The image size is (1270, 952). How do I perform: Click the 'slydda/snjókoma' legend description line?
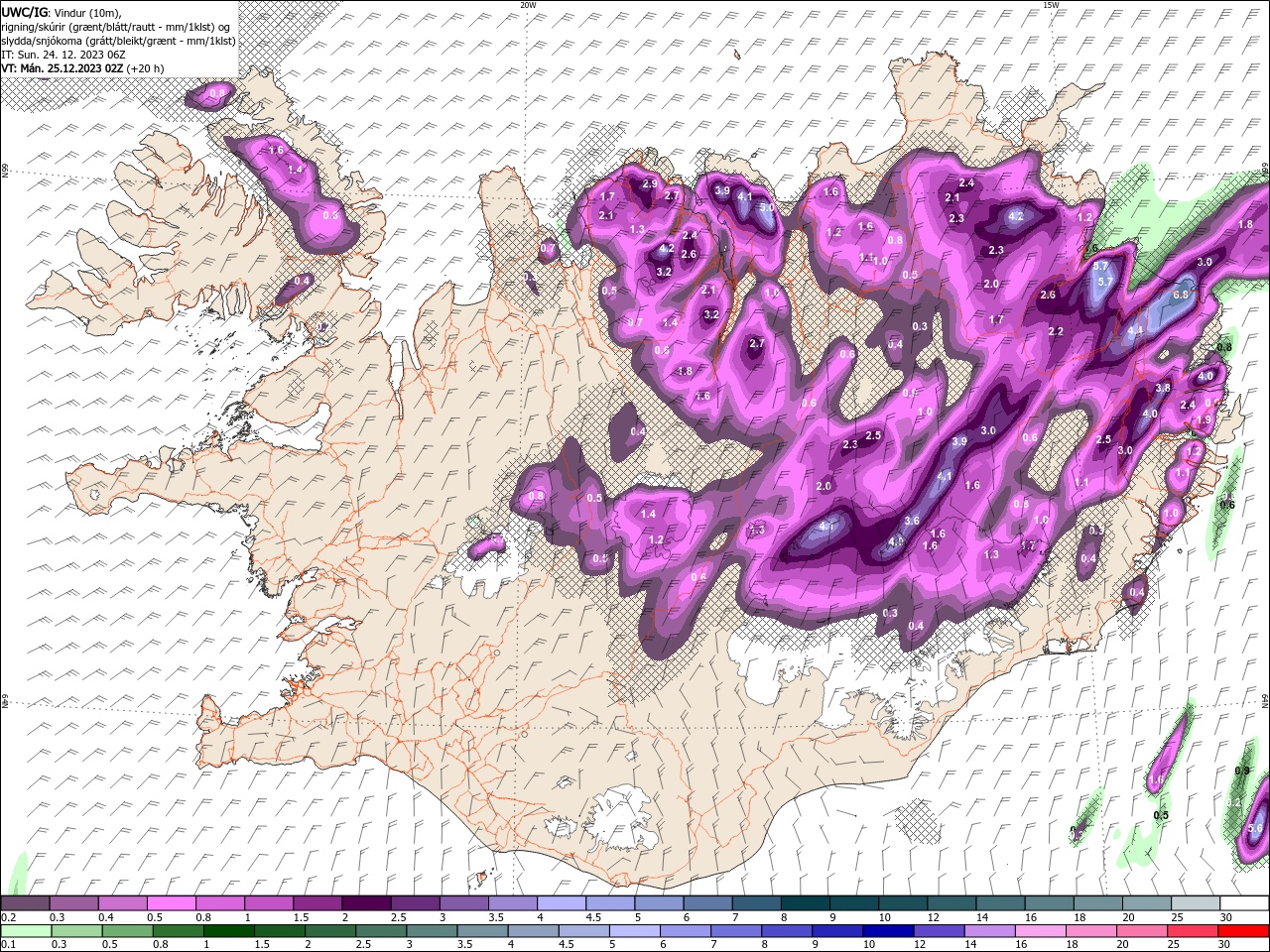(x=118, y=40)
